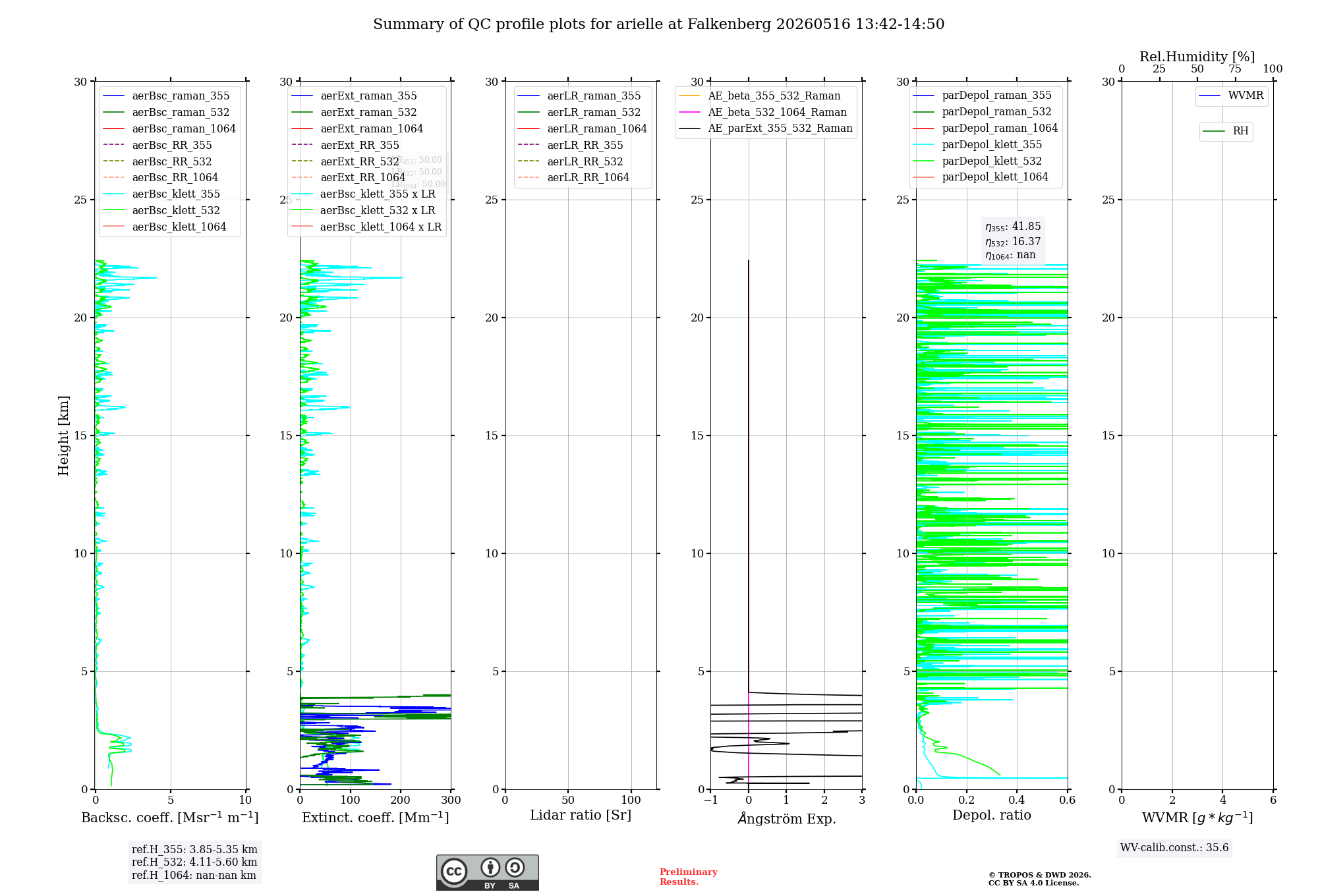Viewport: 1318px width, 896px height.
Task: Select AE_parExt_355_532_Raman legend entry
Action: (765, 128)
